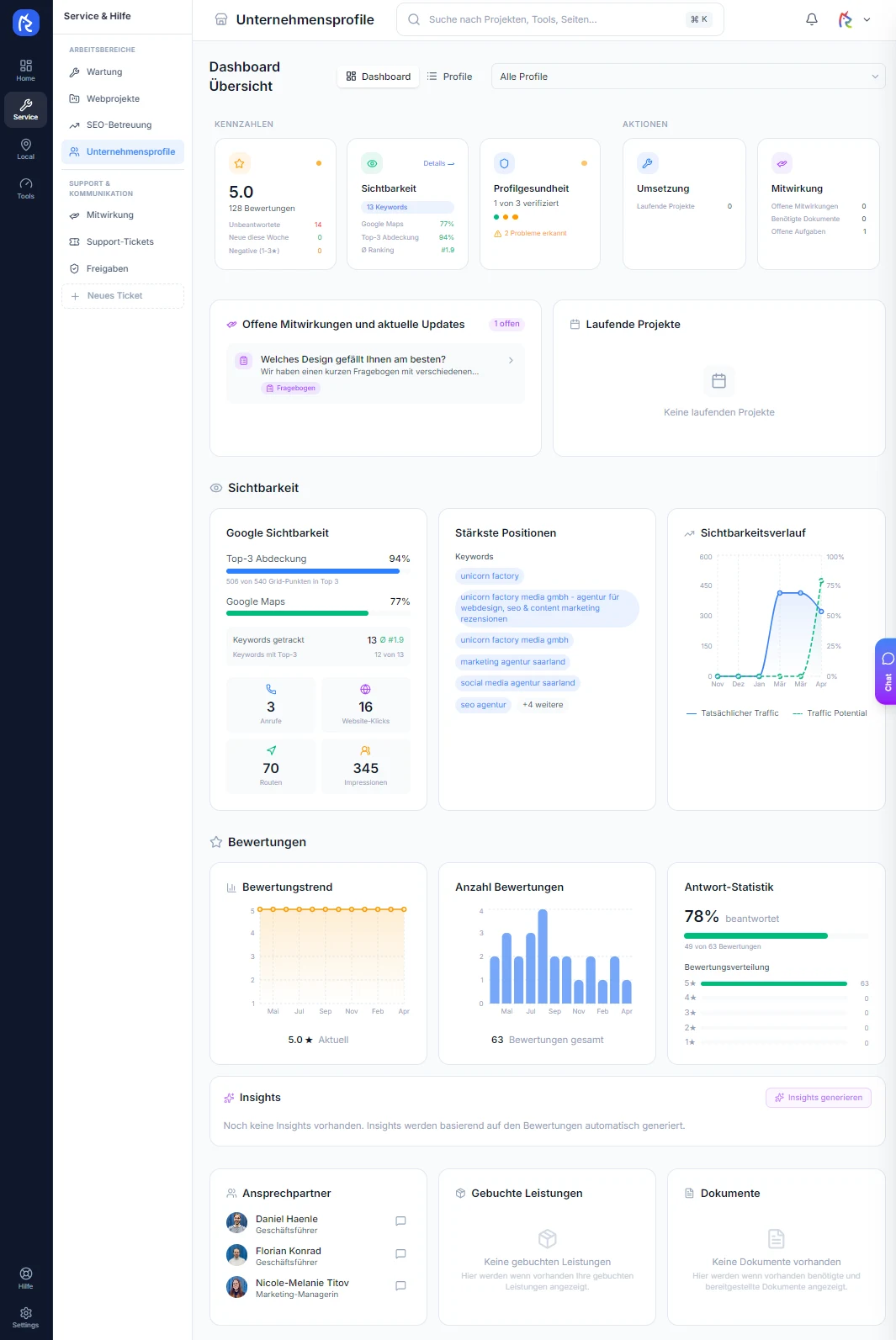Click Insights generieren button
896x1340 pixels.
tap(819, 1098)
